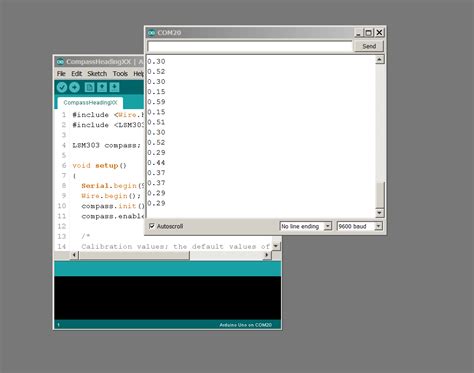Image resolution: width=474 pixels, height=373 pixels.
Task: Click the code editor scroll right arrow
Action: (x=267, y=255)
